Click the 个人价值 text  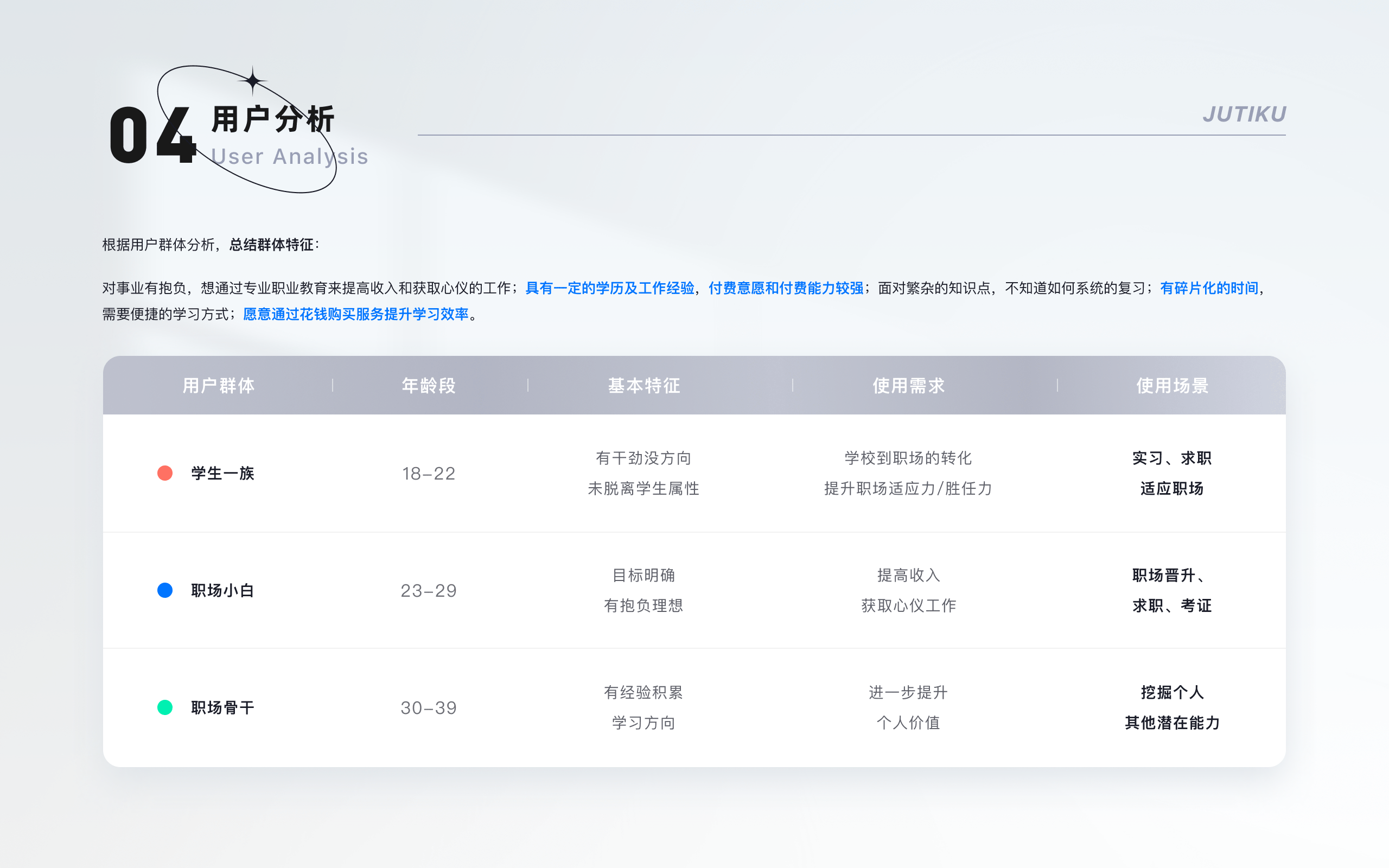tap(908, 723)
